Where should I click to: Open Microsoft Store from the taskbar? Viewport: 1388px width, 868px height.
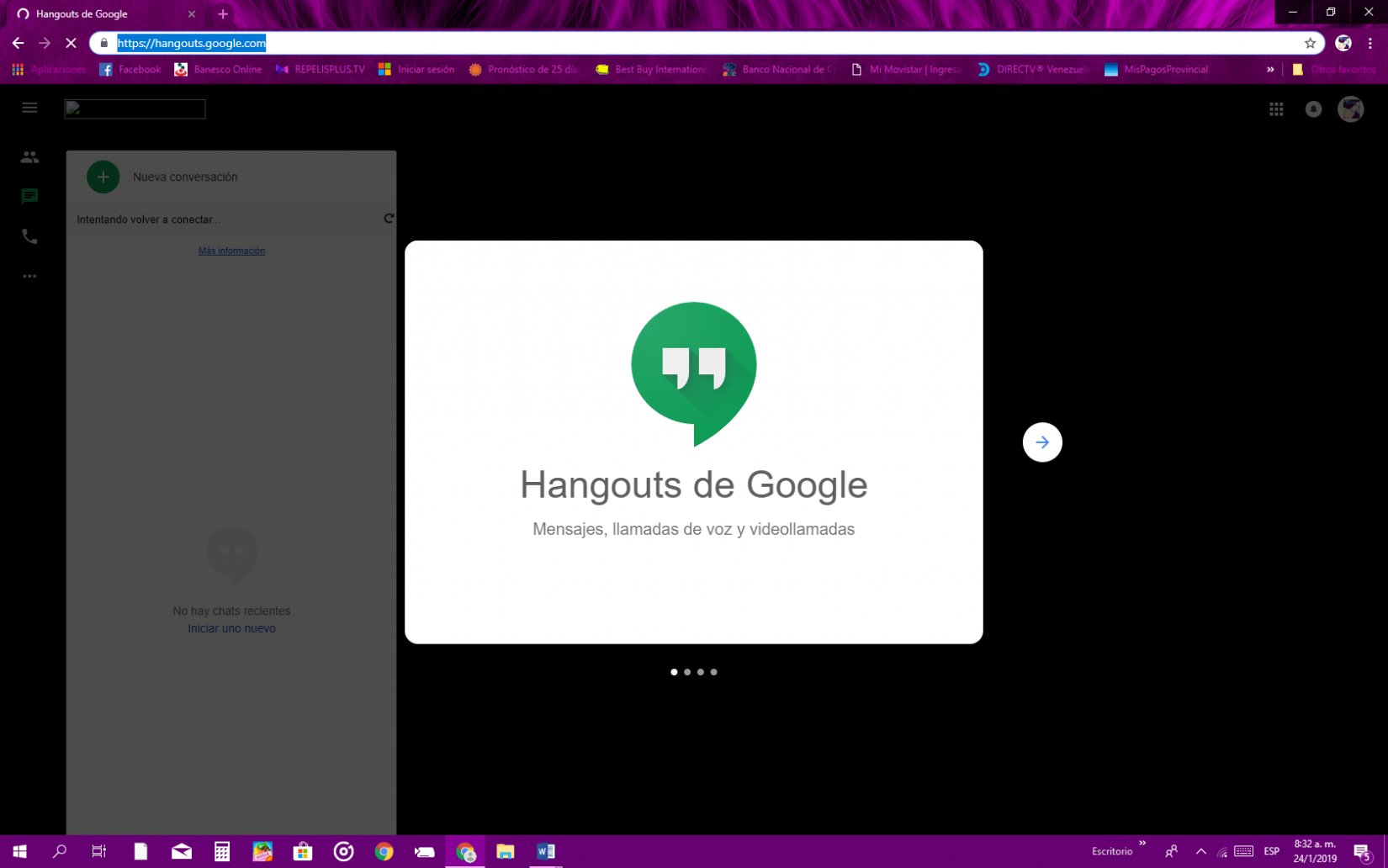pyautogui.click(x=303, y=851)
